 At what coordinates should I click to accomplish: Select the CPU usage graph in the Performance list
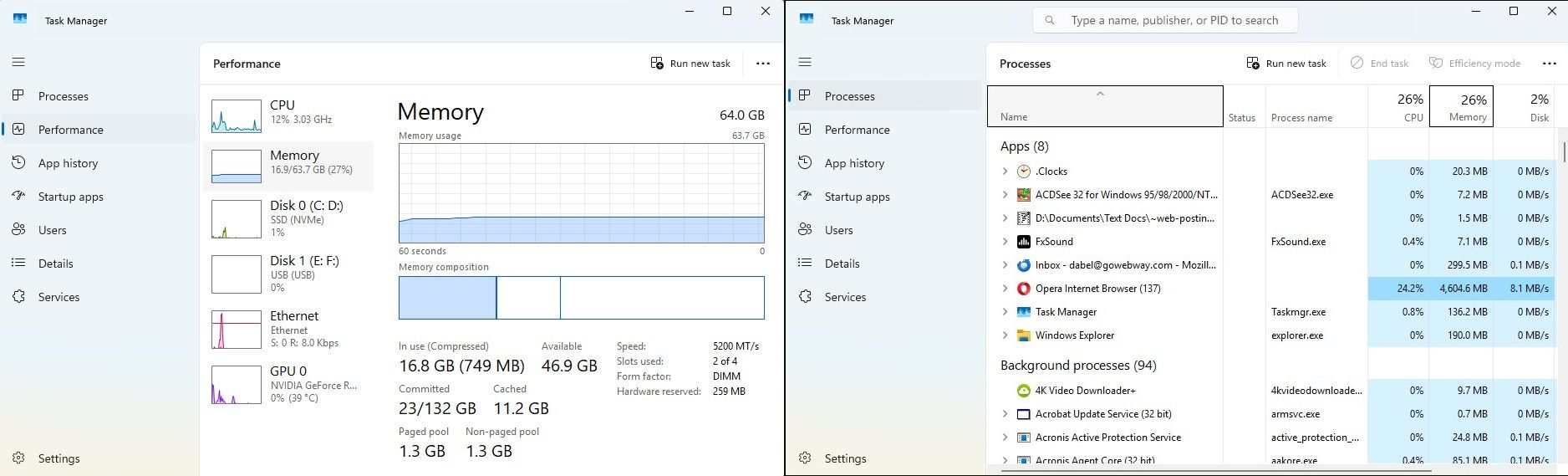coord(237,116)
